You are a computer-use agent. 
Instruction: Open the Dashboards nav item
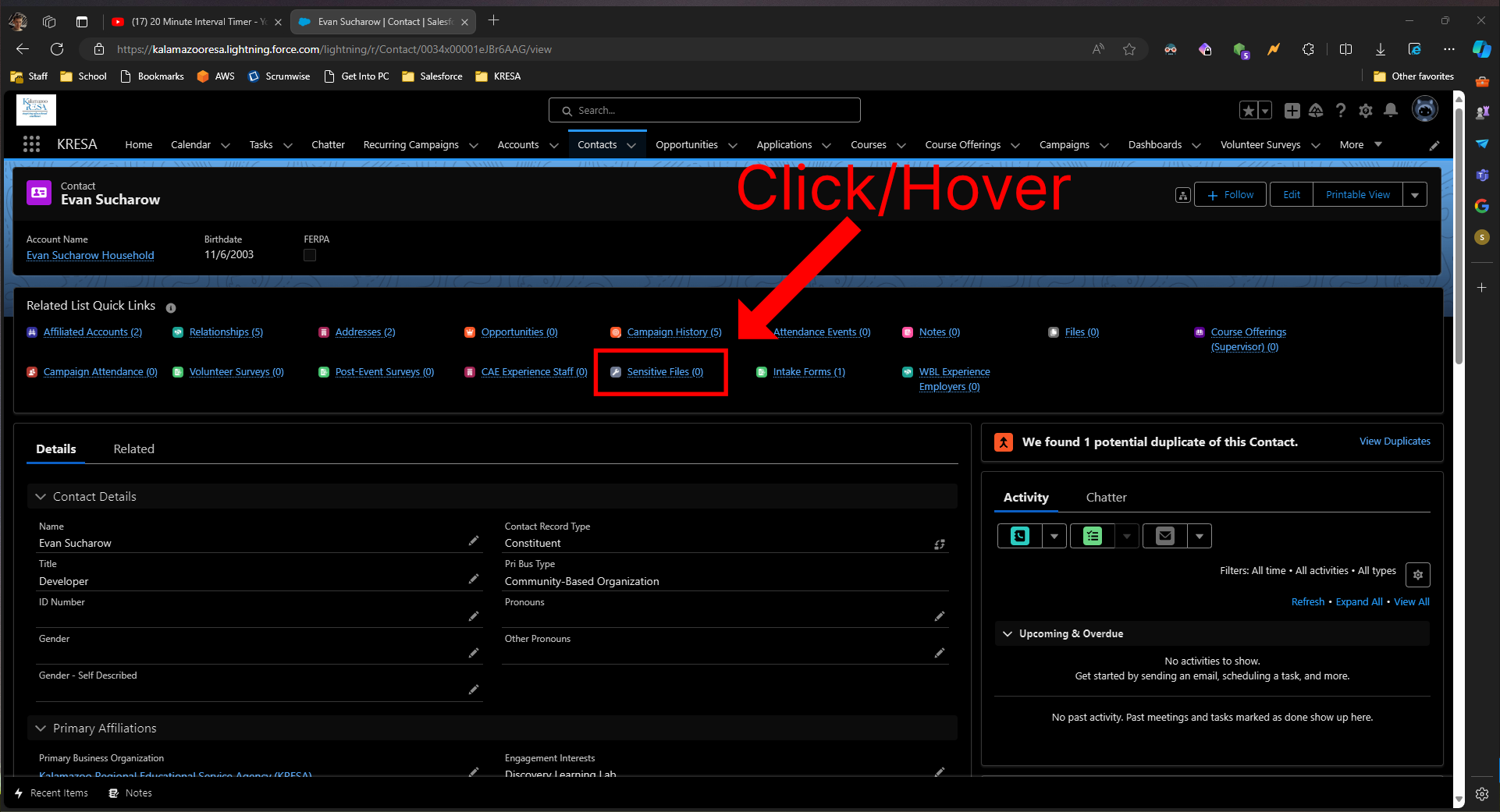pos(1155,144)
